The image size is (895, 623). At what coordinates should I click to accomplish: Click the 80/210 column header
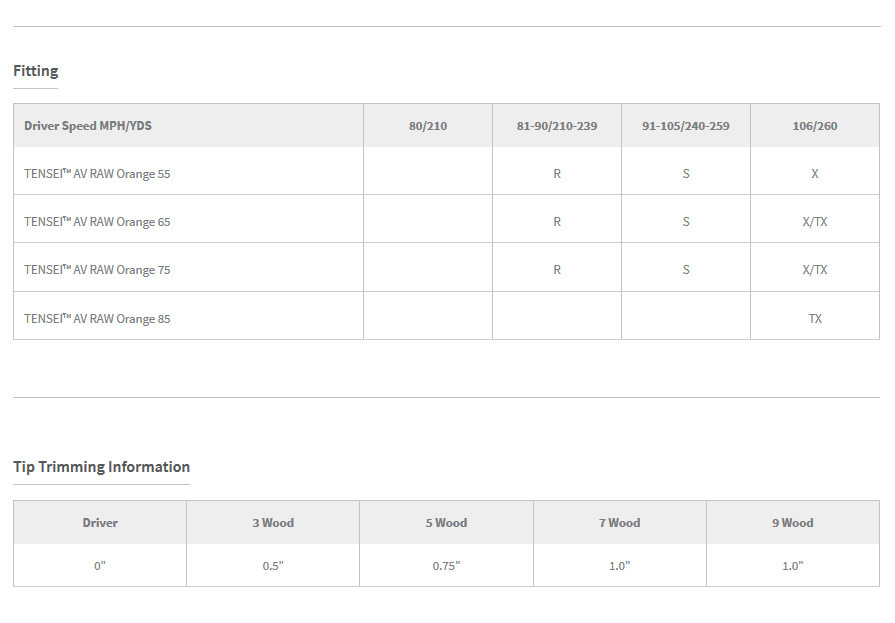tap(428, 126)
